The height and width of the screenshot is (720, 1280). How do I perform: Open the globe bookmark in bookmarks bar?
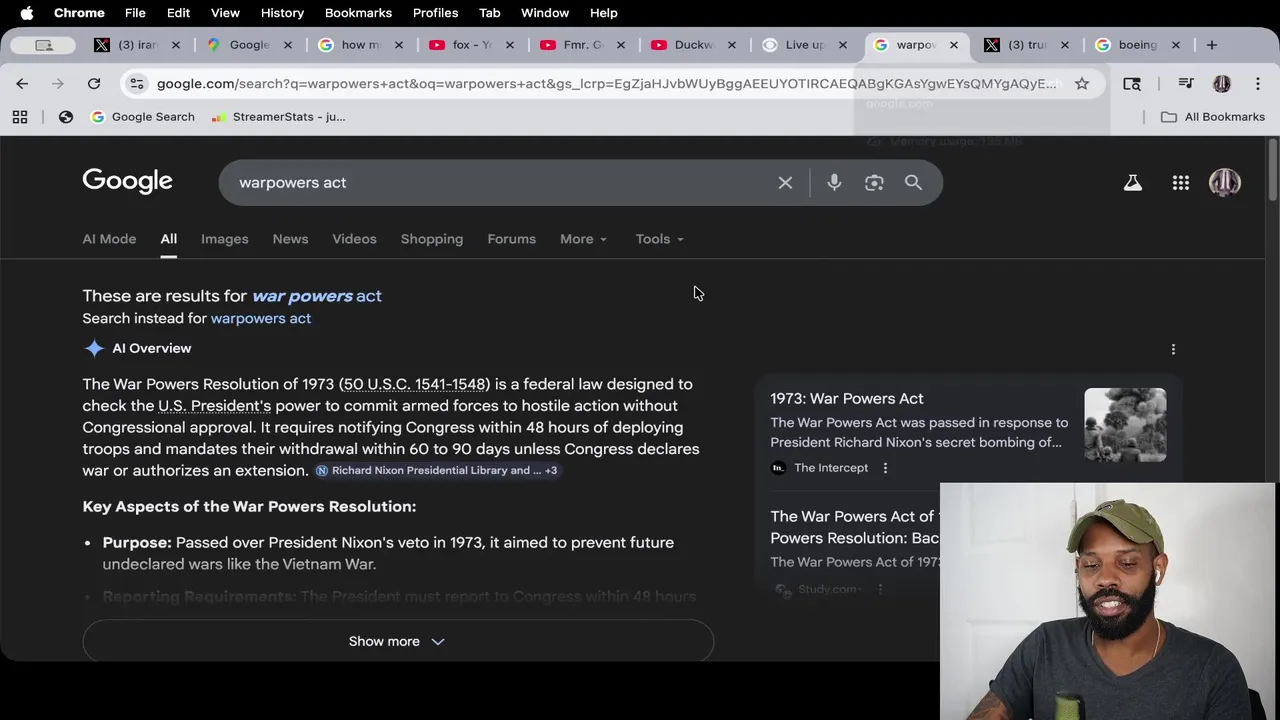(x=66, y=117)
